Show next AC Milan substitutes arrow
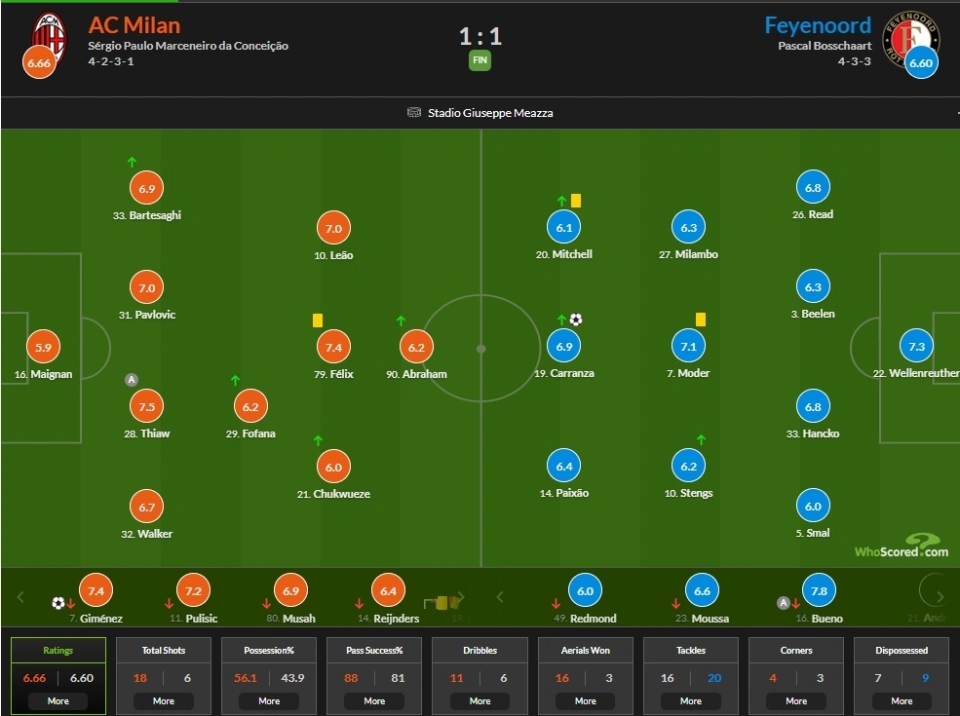The image size is (960, 716). pyautogui.click(x=462, y=597)
